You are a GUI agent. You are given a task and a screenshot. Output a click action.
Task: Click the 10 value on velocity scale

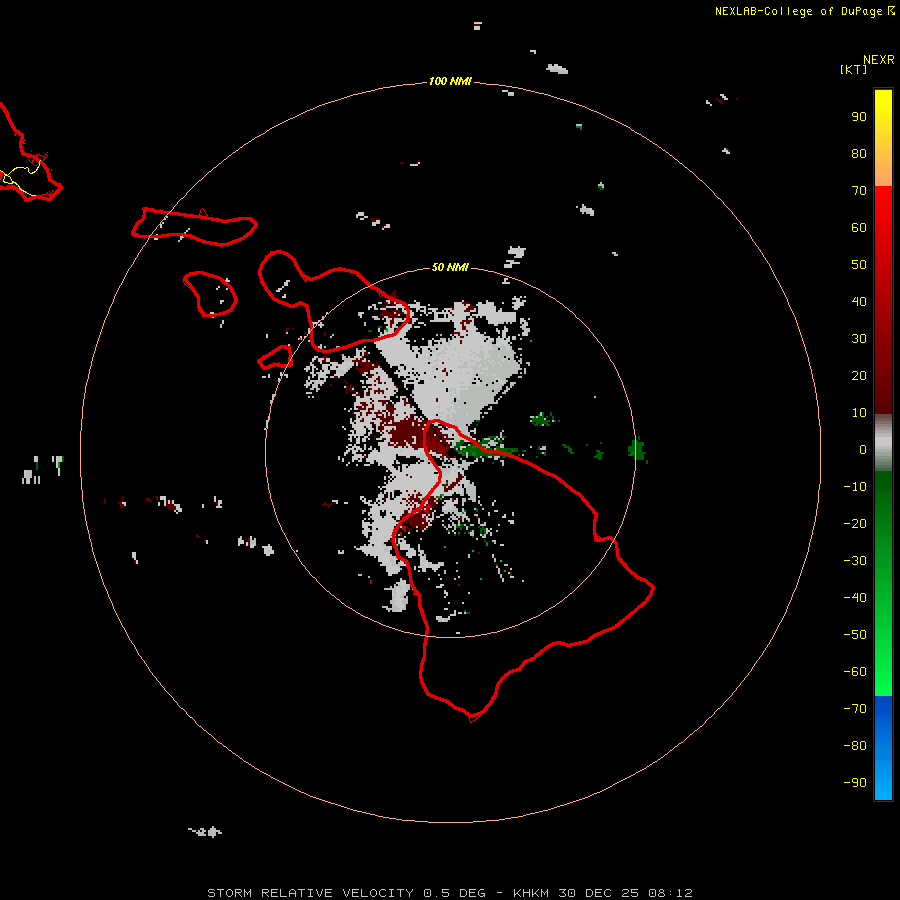[859, 413]
